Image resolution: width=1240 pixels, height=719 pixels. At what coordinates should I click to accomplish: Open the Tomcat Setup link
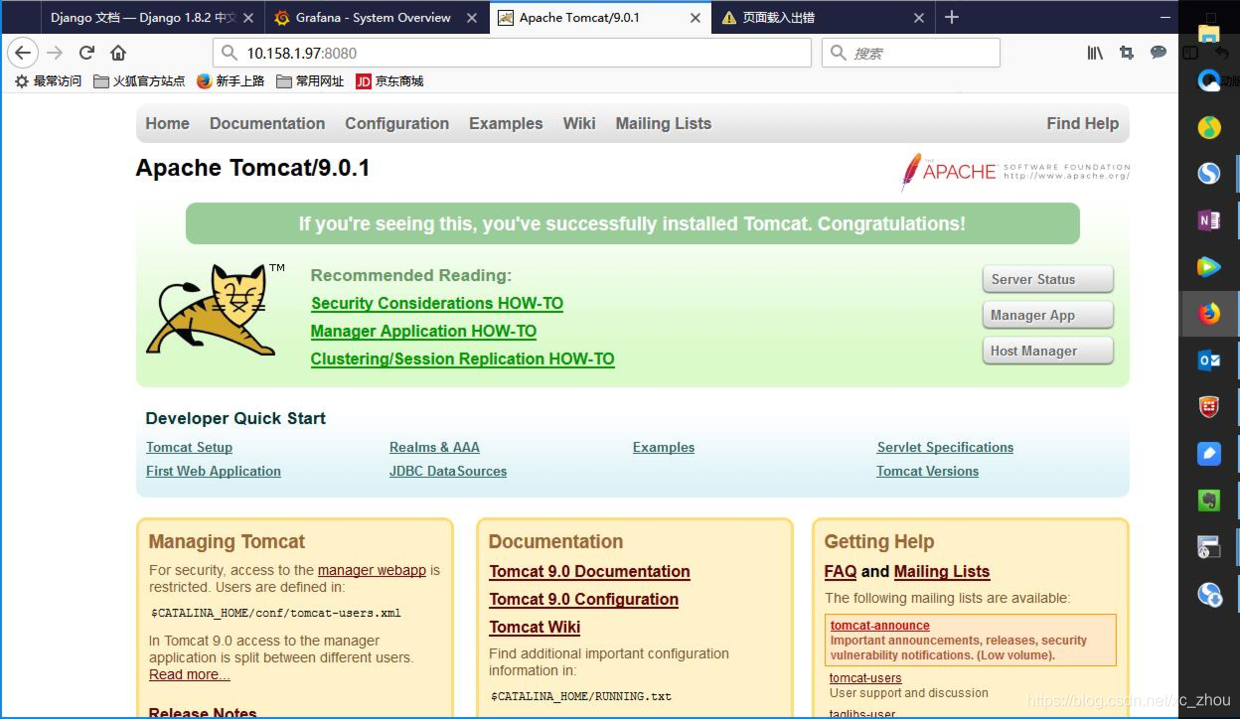coord(189,447)
